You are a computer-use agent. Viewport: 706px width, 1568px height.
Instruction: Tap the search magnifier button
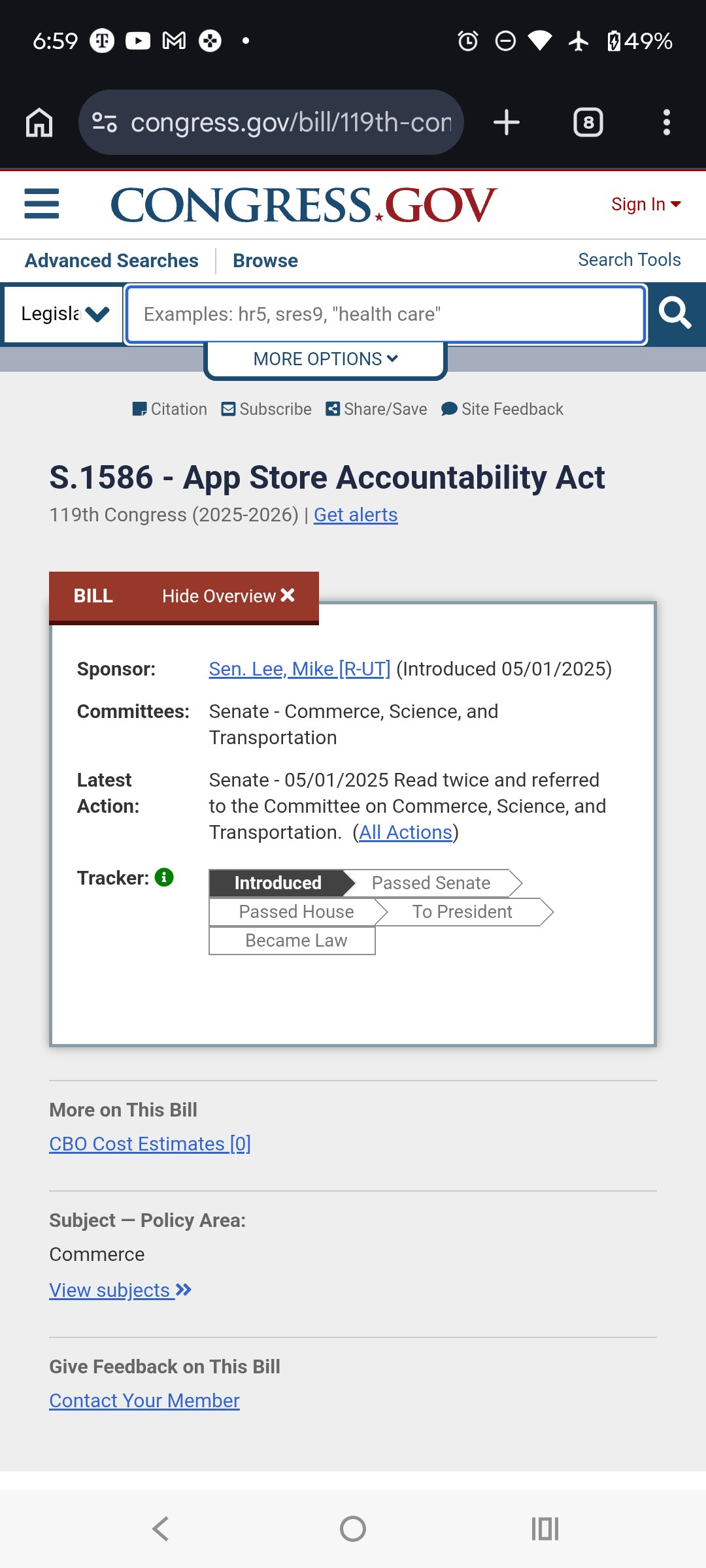point(675,314)
